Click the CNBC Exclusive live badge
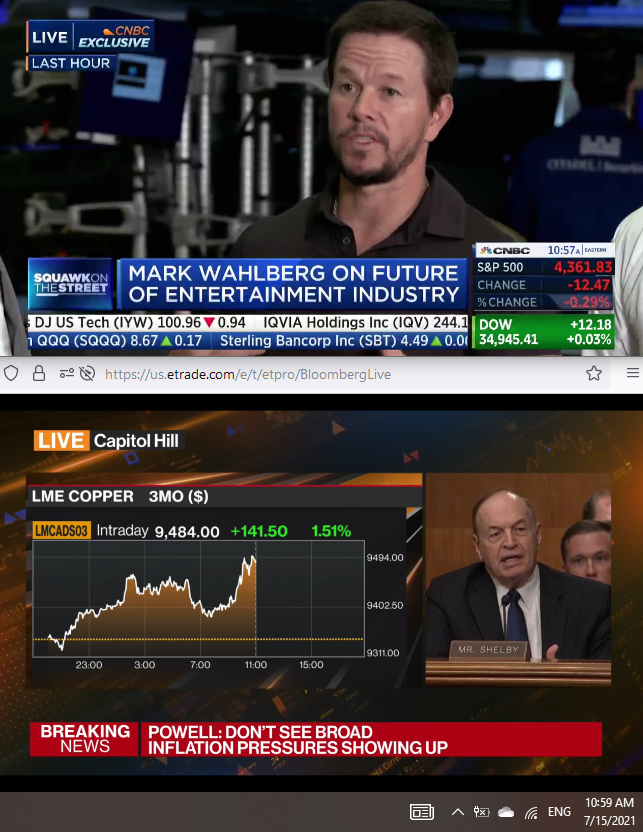 pyautogui.click(x=90, y=37)
